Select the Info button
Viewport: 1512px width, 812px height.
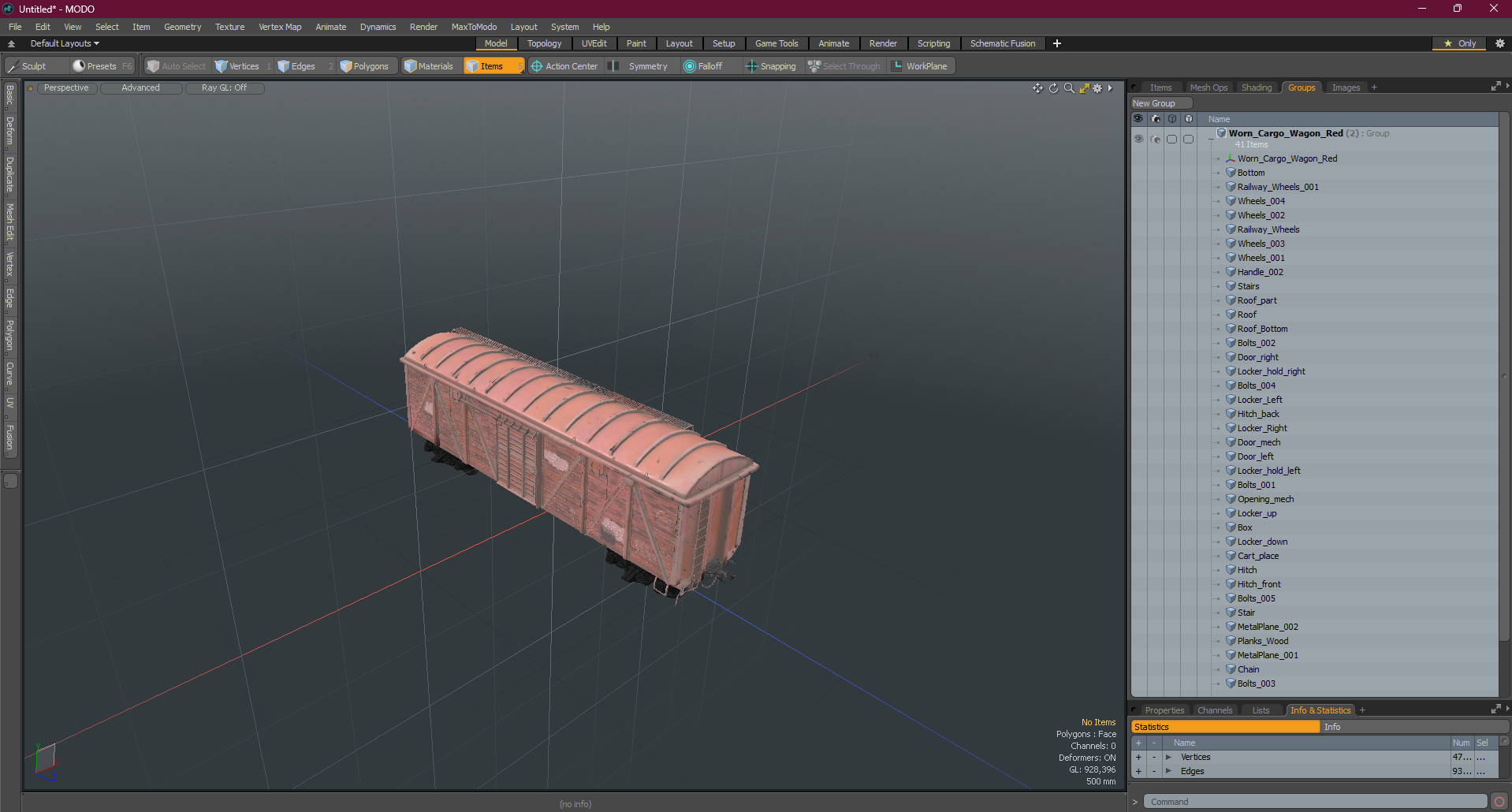tap(1414, 727)
